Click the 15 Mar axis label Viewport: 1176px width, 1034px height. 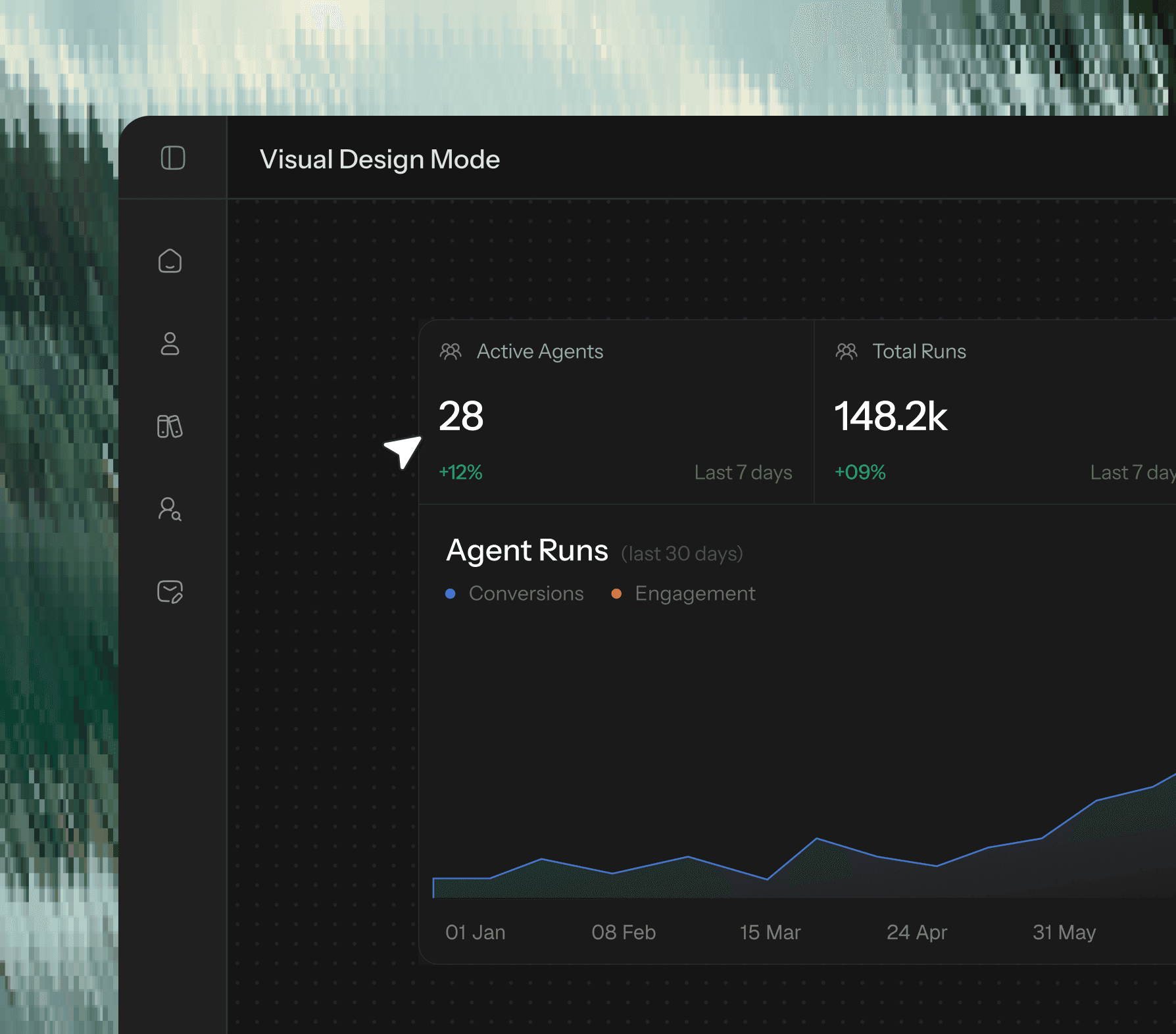pos(770,932)
